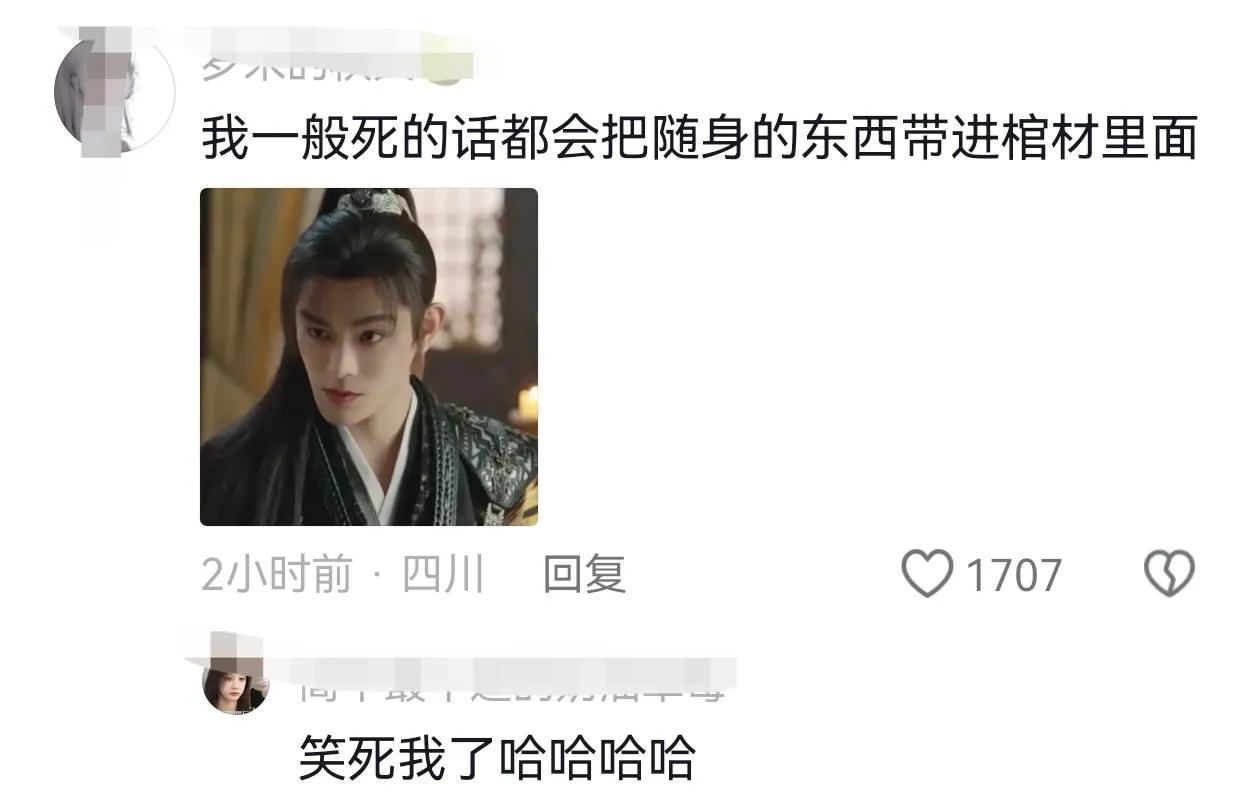
Task: Tap the yellow curtain in the photo background
Action: 238,300
